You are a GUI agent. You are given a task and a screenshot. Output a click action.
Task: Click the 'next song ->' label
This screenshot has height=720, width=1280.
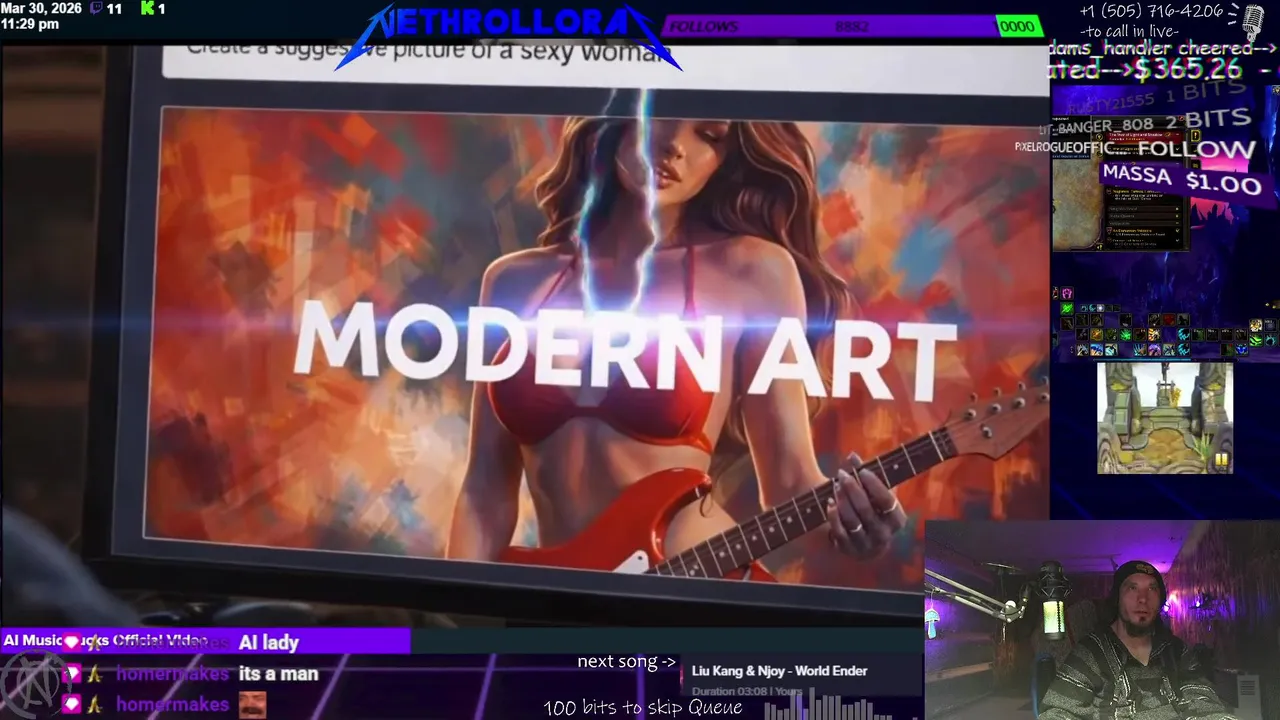tap(626, 662)
